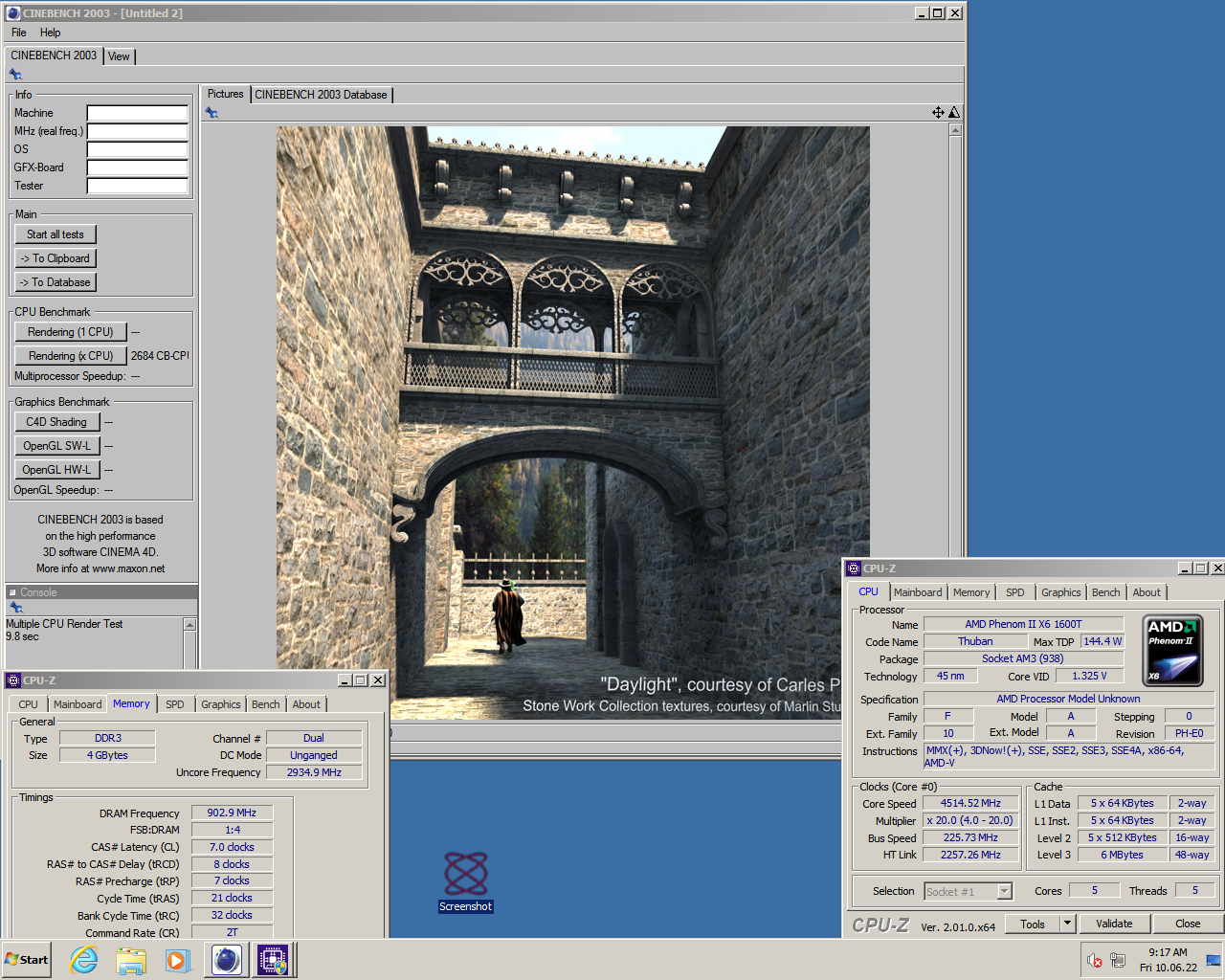This screenshot has height=980, width=1225.
Task: Click the To Clipboard button
Action: point(56,258)
